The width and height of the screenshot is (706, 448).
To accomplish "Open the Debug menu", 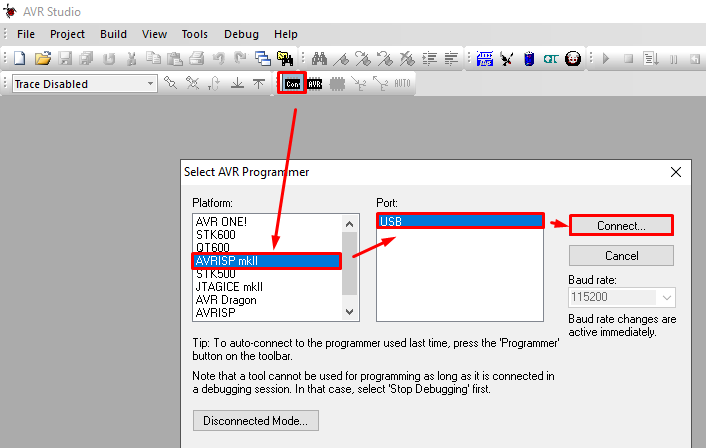I will click(241, 34).
